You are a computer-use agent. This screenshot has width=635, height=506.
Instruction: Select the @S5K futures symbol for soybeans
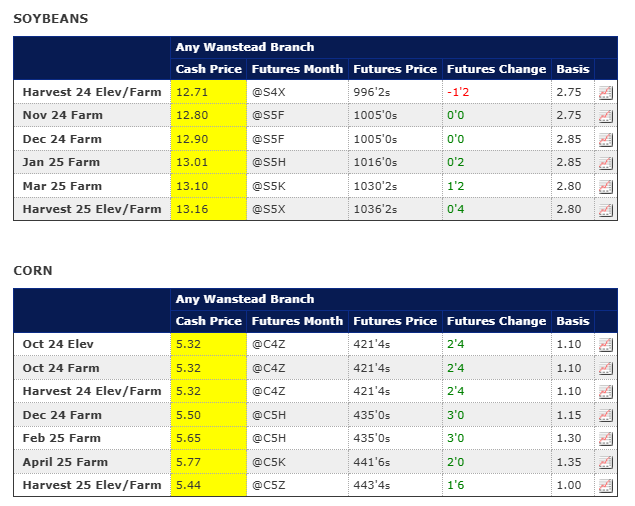(270, 186)
